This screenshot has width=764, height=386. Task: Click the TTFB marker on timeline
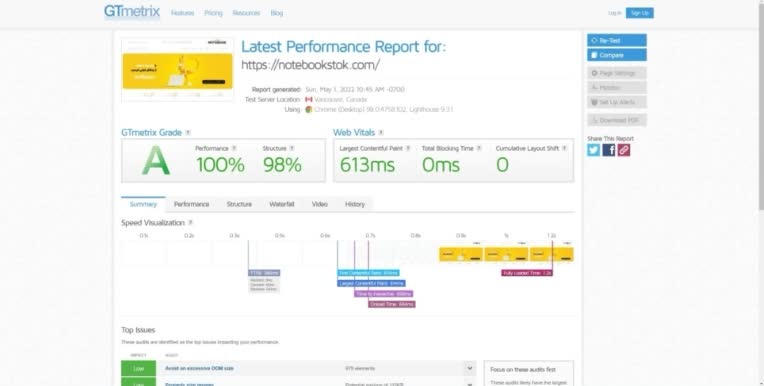tap(264, 273)
